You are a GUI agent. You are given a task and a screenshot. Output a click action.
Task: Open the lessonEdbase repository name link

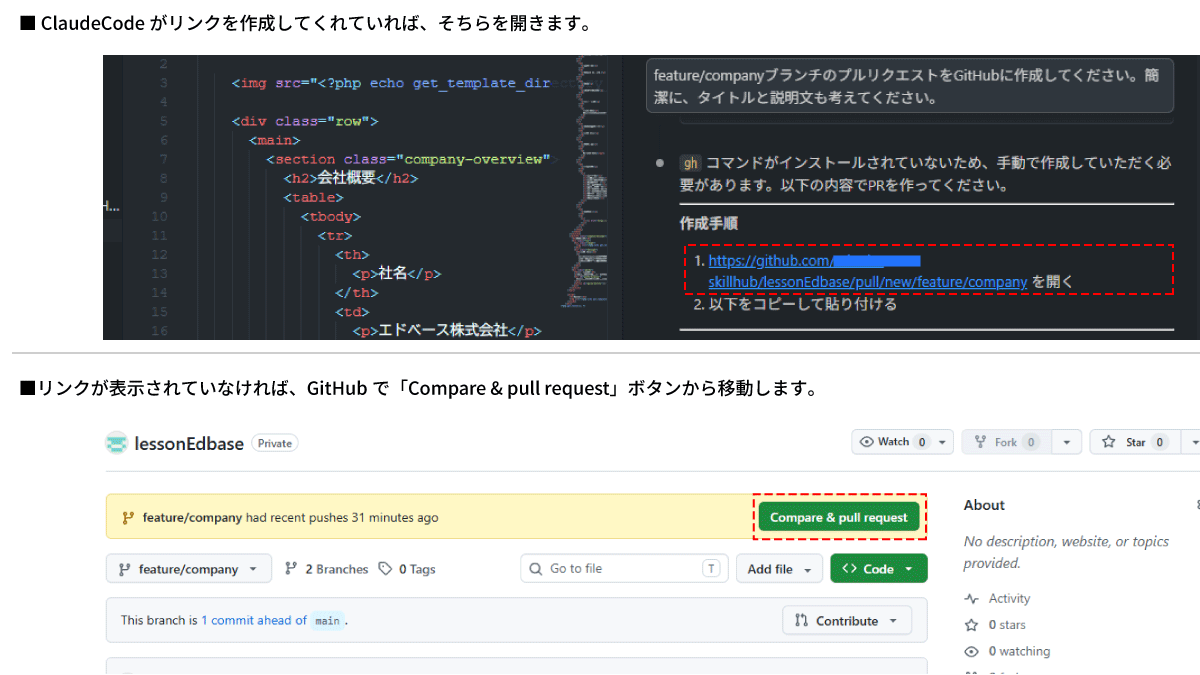189,443
